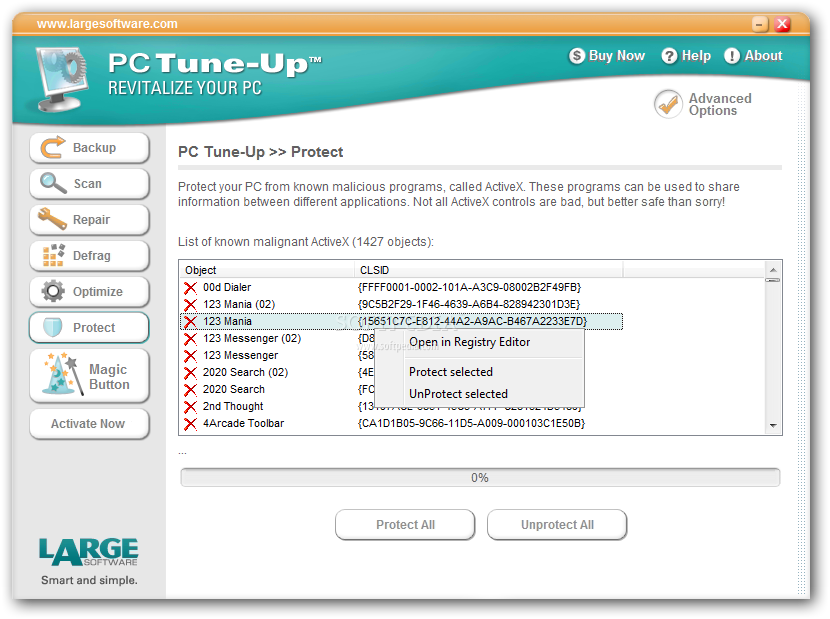830x619 pixels.
Task: Choose UnProtect selected from context menu
Action: [458, 393]
